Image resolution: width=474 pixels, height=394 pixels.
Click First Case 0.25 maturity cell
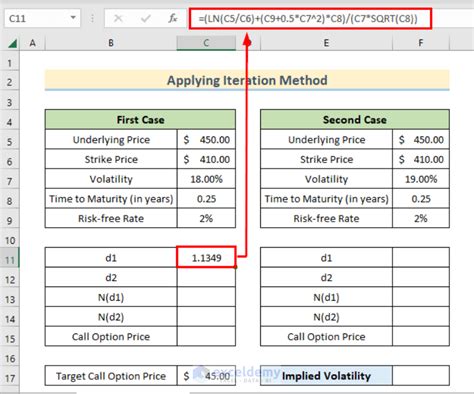[206, 199]
